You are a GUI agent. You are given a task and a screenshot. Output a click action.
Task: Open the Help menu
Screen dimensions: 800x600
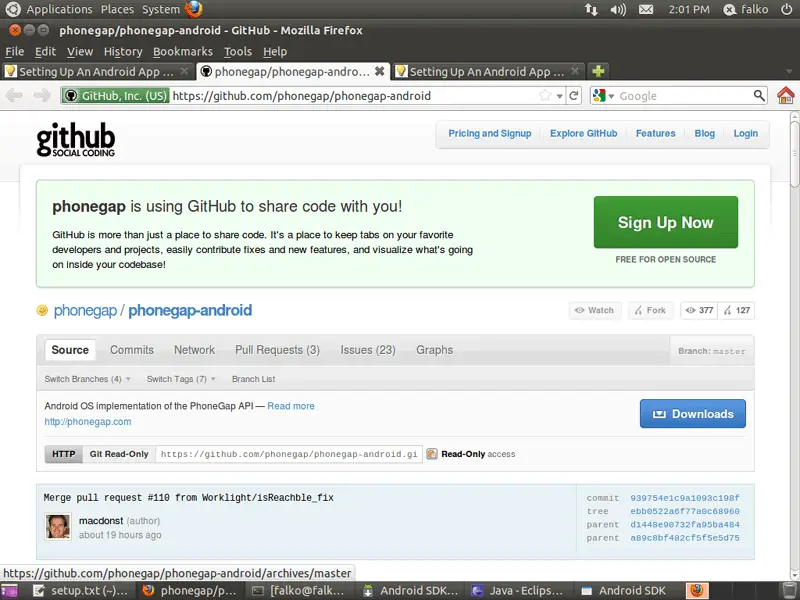pyautogui.click(x=275, y=52)
